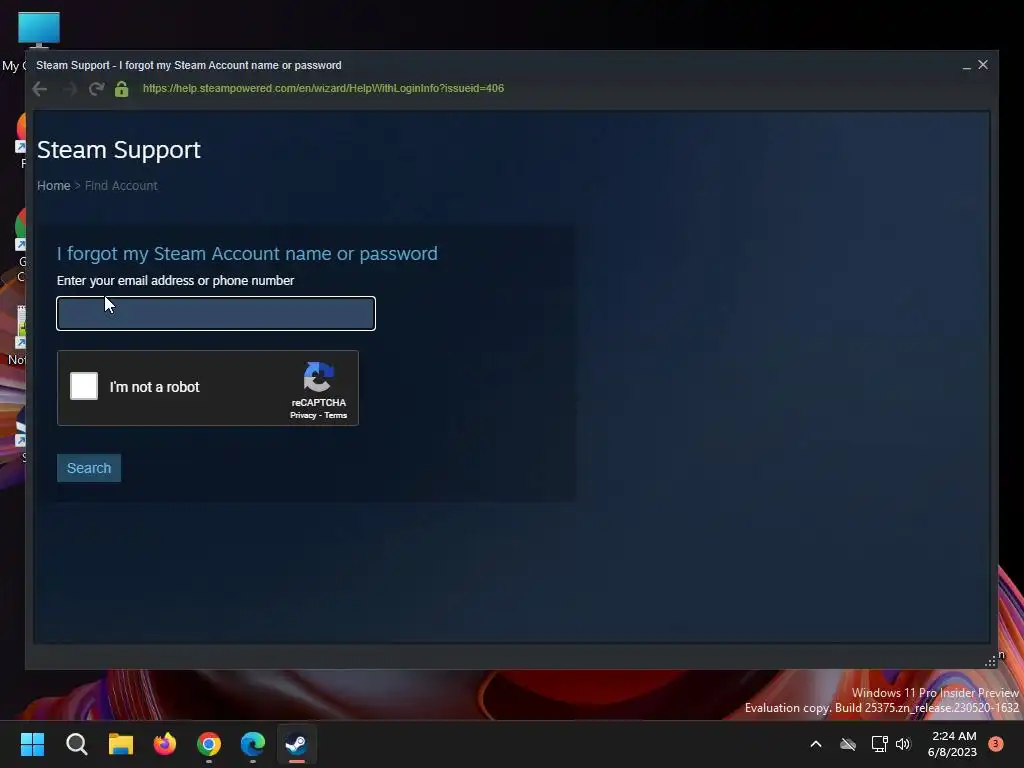Open the notification badge showing 3

pos(996,744)
